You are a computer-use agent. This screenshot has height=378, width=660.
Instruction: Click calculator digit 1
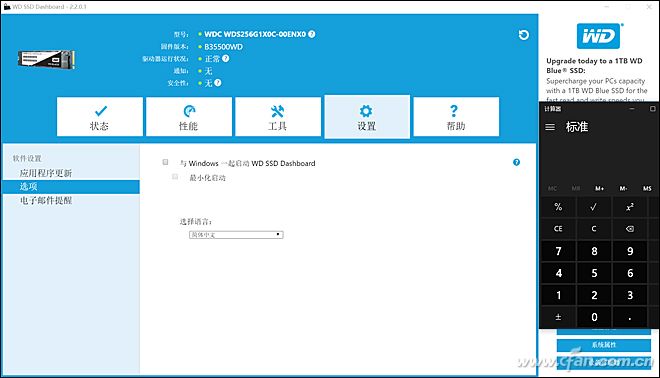[558, 295]
